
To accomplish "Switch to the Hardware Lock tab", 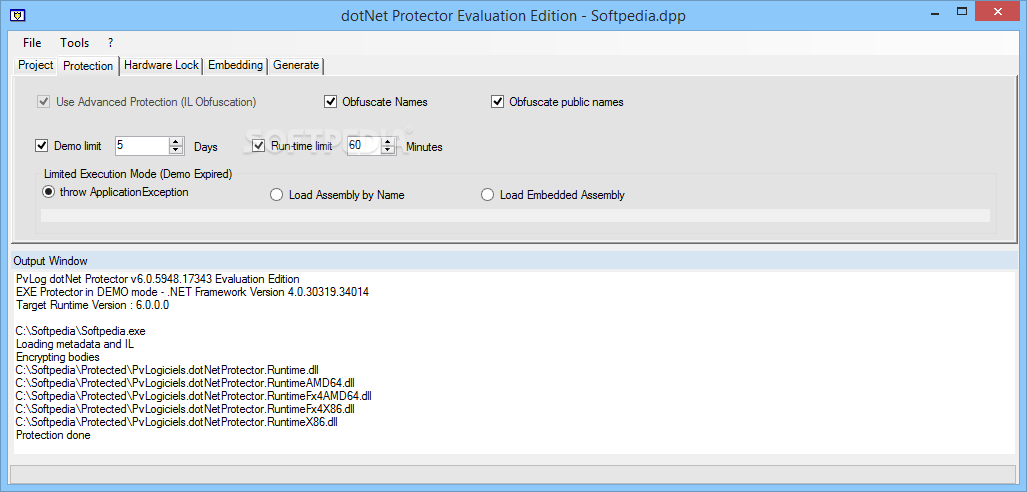I will pos(161,66).
